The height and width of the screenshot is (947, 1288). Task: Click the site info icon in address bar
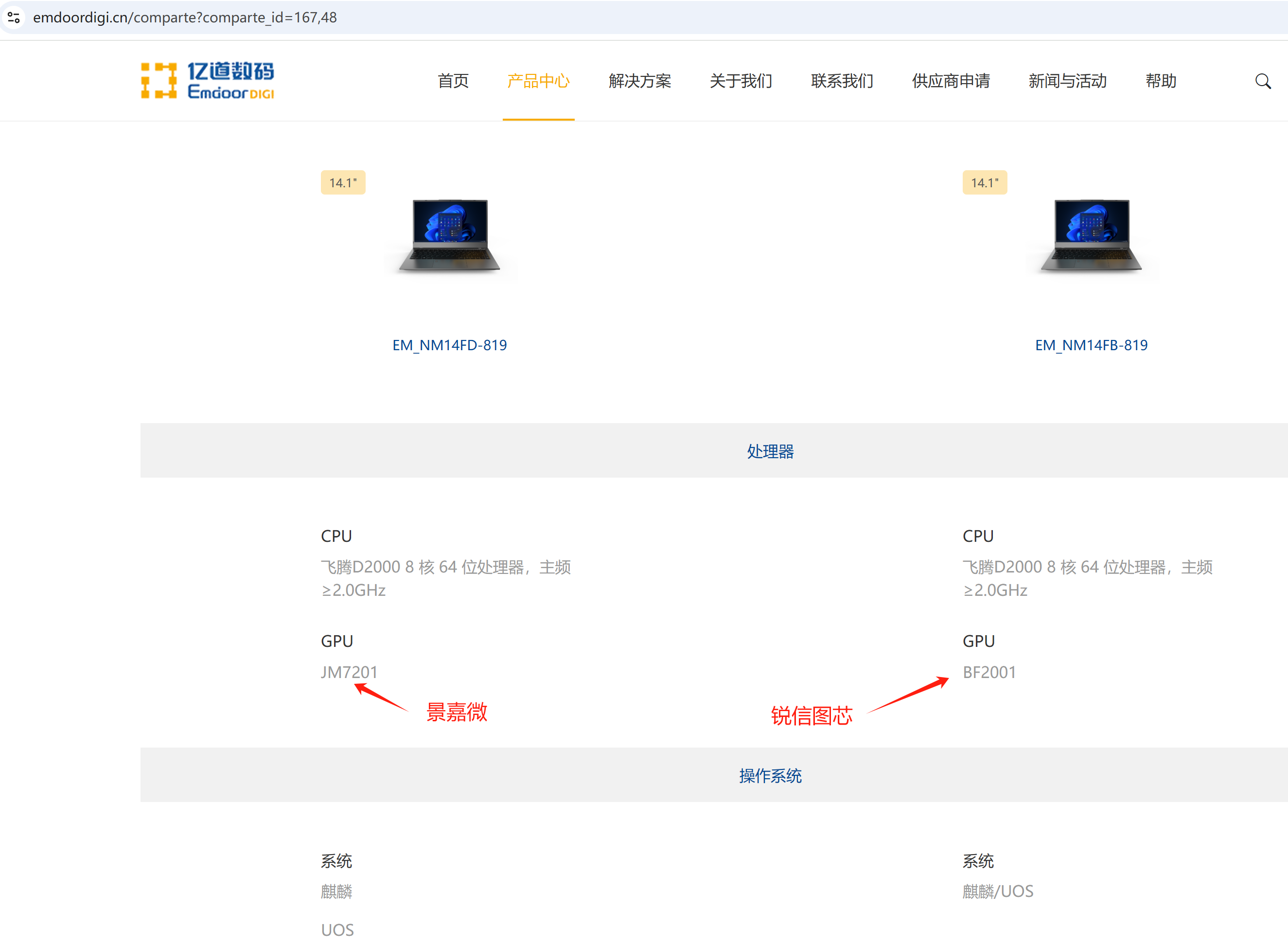click(14, 17)
